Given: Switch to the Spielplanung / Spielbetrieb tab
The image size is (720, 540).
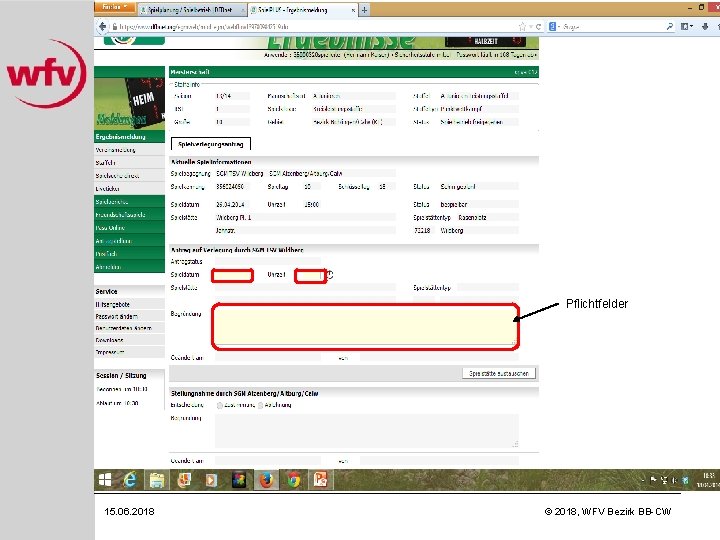Looking at the screenshot, I should 192,9.
